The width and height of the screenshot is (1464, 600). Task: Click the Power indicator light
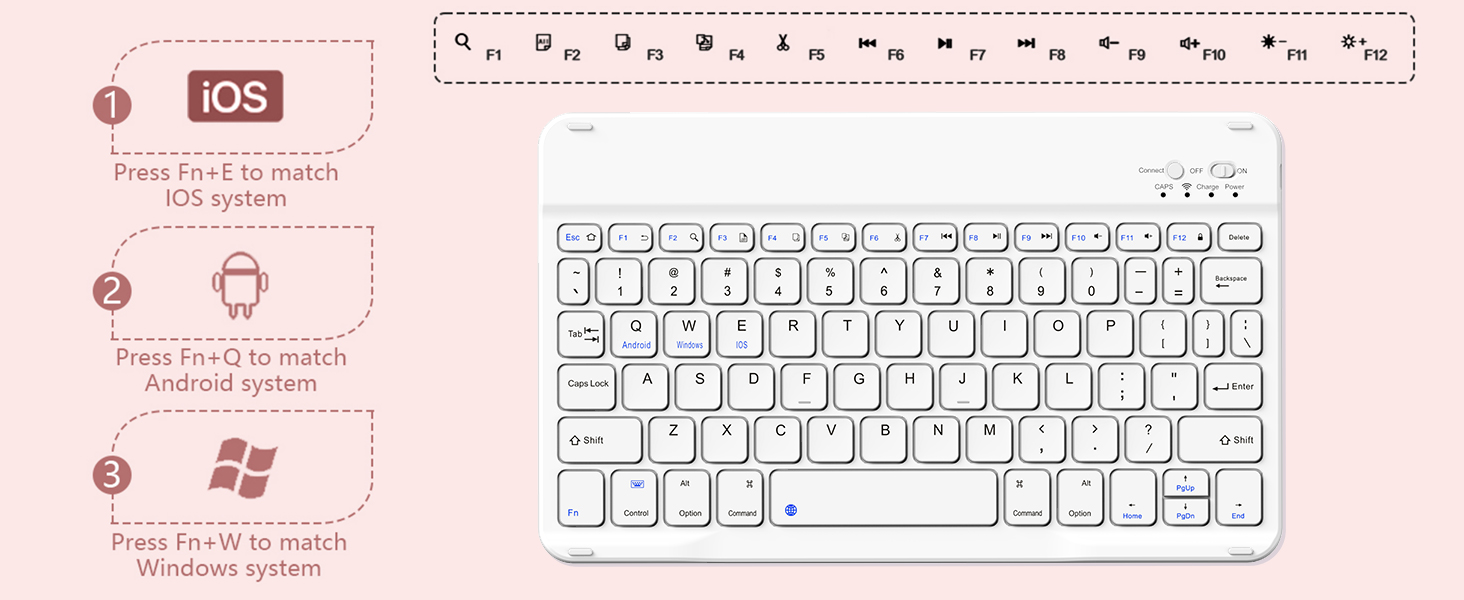pyautogui.click(x=1235, y=195)
